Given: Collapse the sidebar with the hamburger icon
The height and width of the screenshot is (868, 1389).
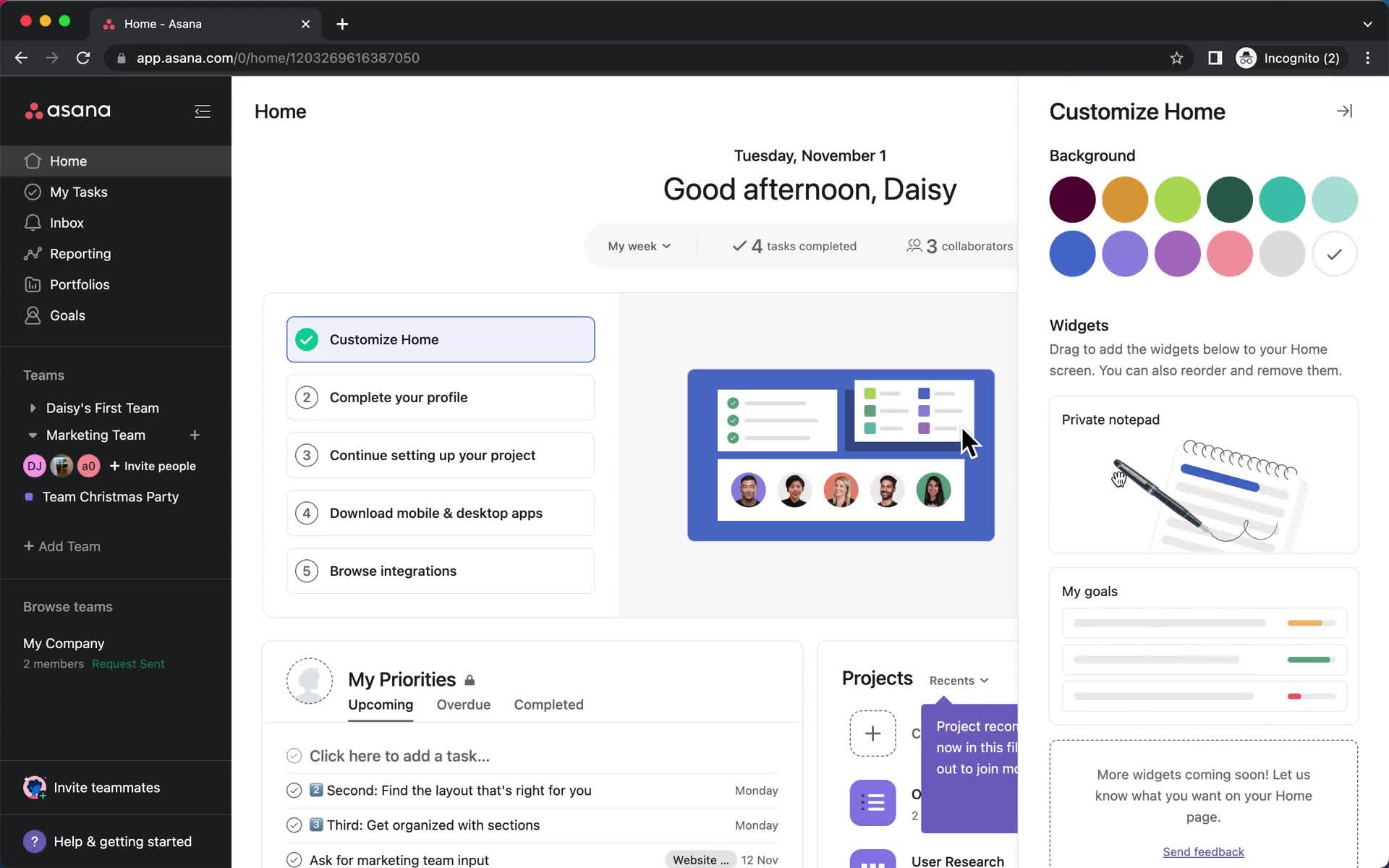Looking at the screenshot, I should coord(203,111).
